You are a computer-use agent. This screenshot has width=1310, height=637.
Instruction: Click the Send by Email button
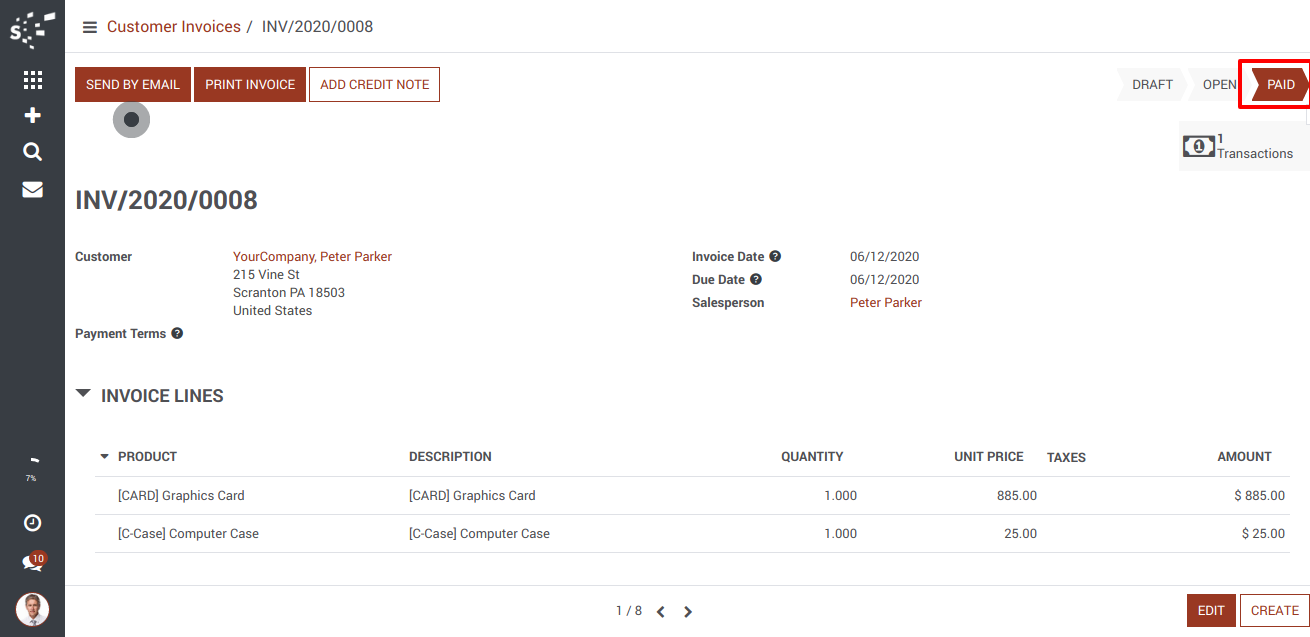133,85
